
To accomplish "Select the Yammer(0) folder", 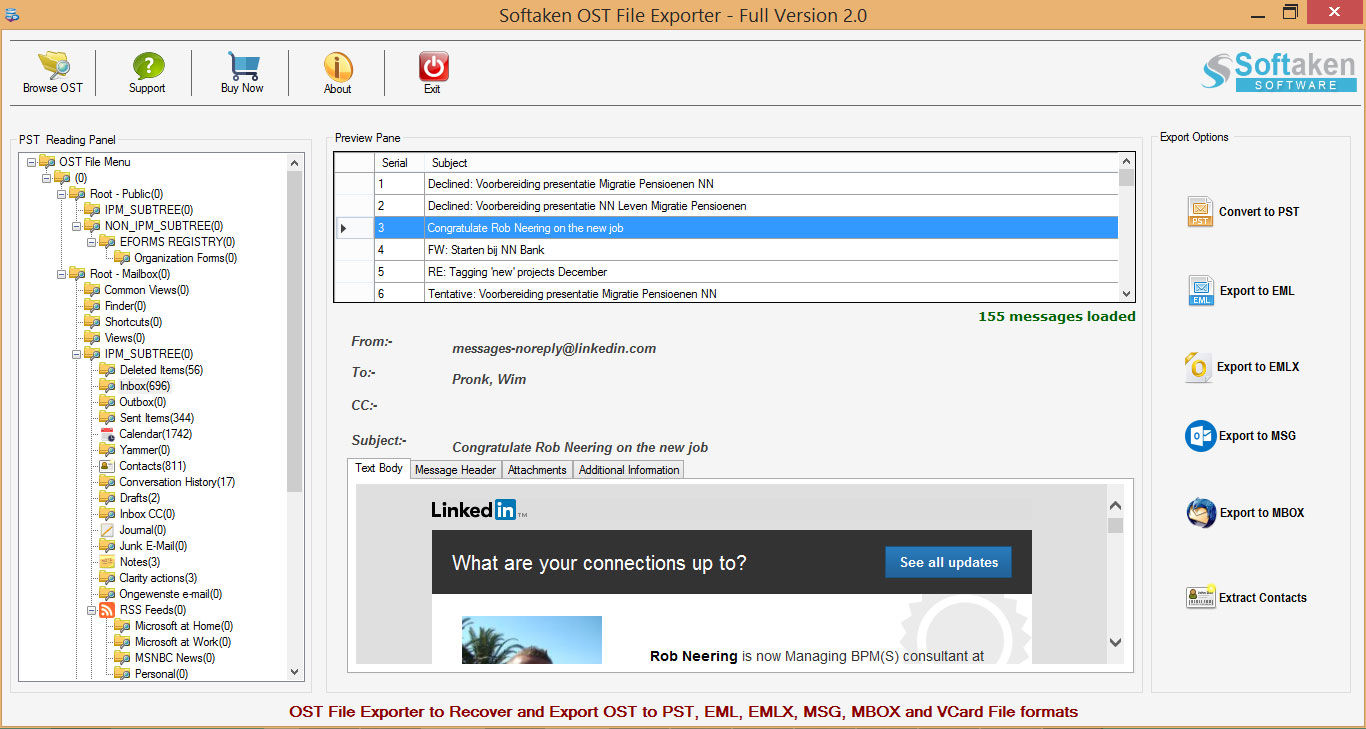I will pos(145,450).
